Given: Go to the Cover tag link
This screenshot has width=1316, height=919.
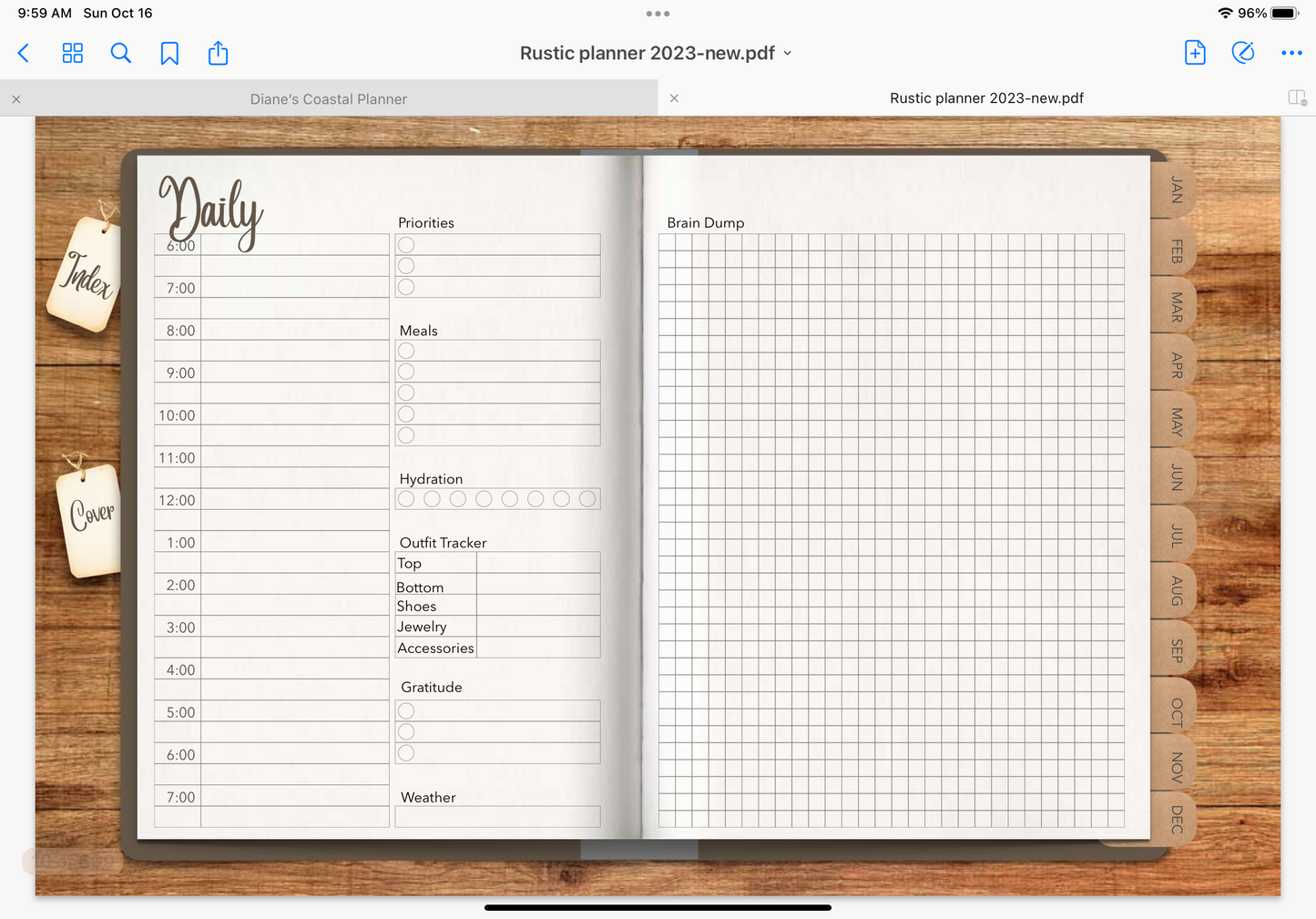Looking at the screenshot, I should point(92,516).
